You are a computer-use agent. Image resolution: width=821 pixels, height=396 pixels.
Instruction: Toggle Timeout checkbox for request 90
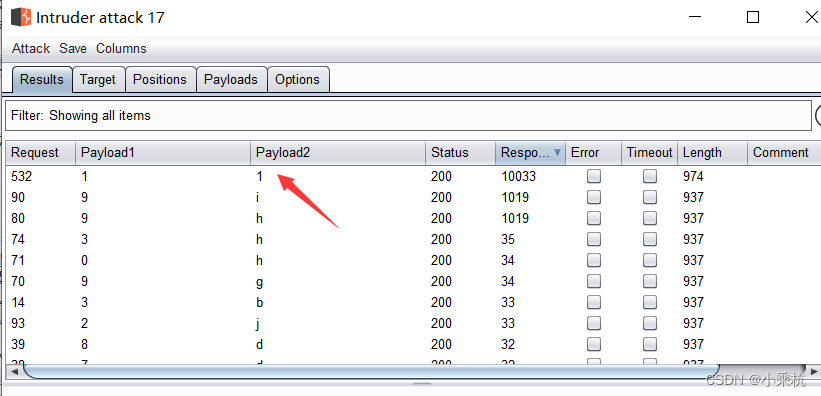650,197
